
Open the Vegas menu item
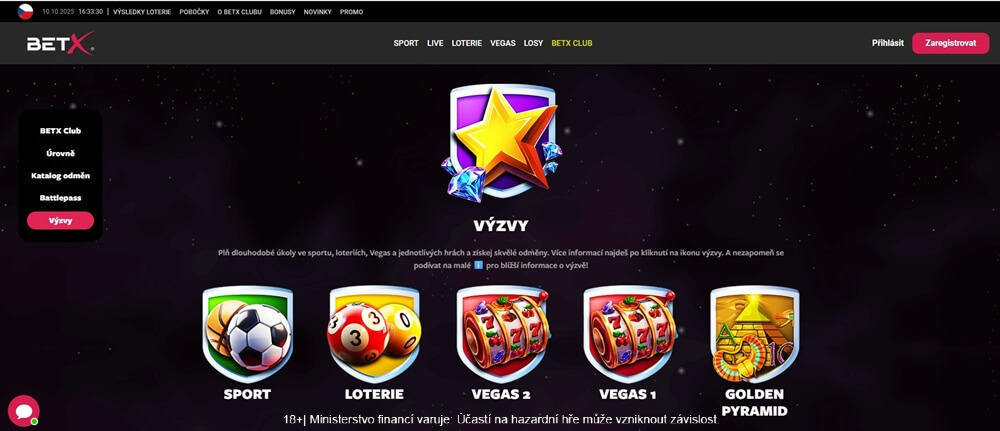pos(503,43)
